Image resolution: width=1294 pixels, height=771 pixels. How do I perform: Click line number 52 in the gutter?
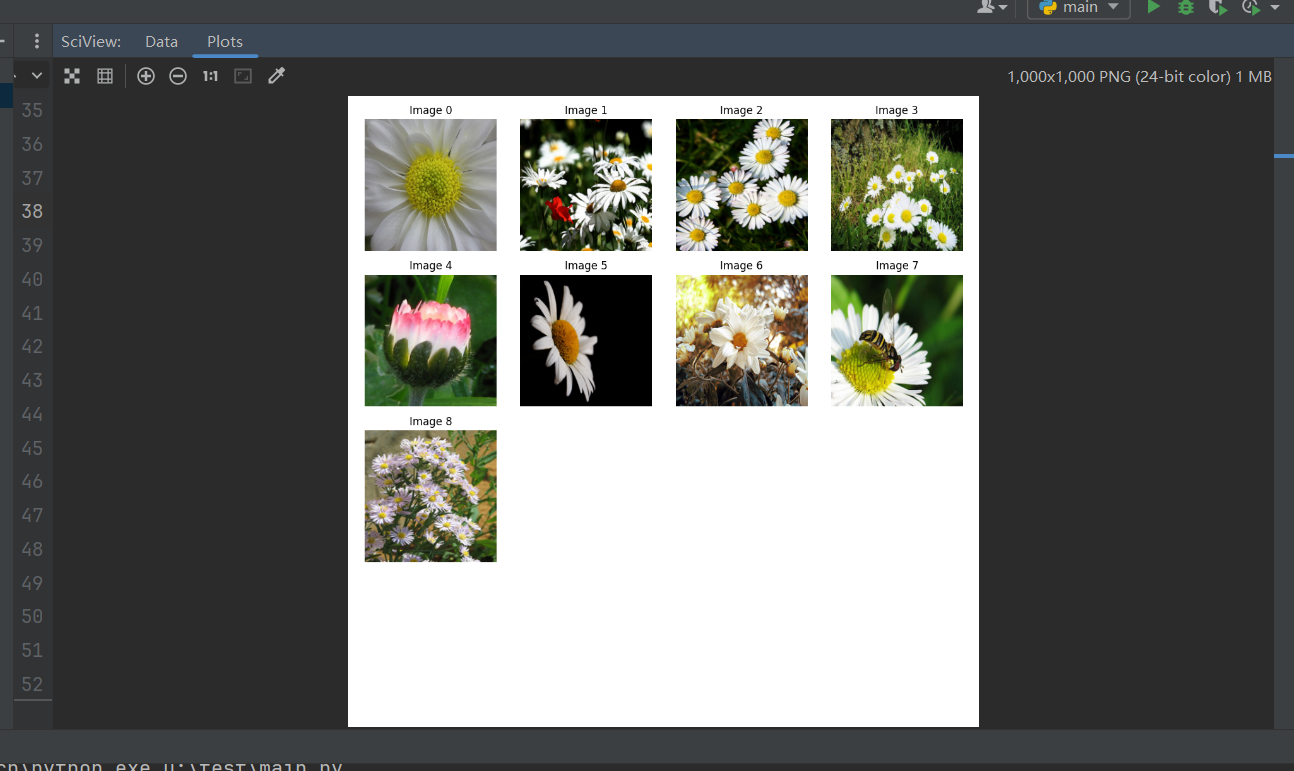[x=32, y=684]
